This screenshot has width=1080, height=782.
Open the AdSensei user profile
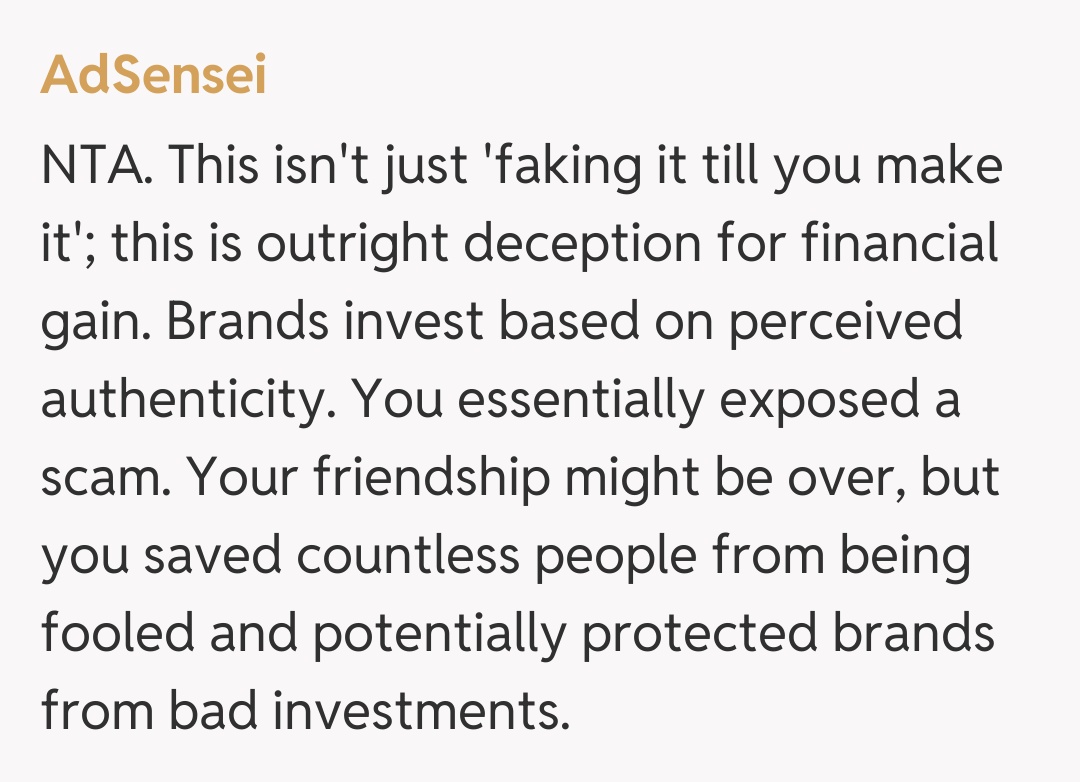[153, 74]
